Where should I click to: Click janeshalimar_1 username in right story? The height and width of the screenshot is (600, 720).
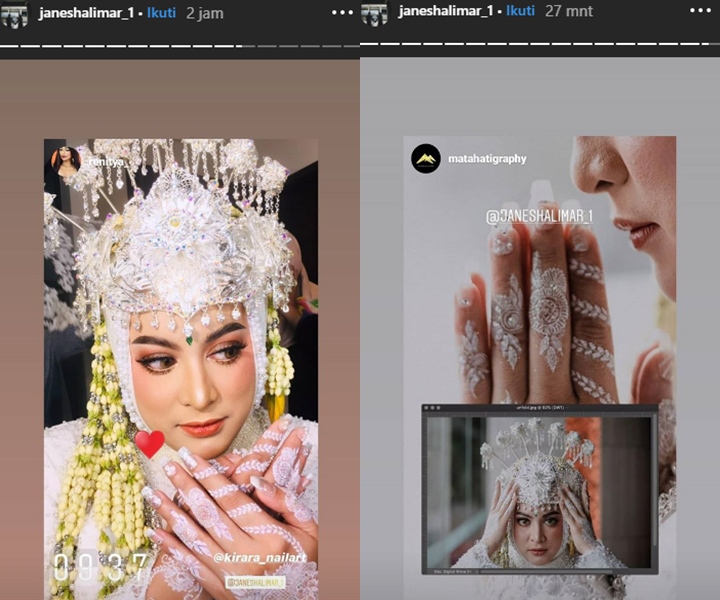[445, 11]
